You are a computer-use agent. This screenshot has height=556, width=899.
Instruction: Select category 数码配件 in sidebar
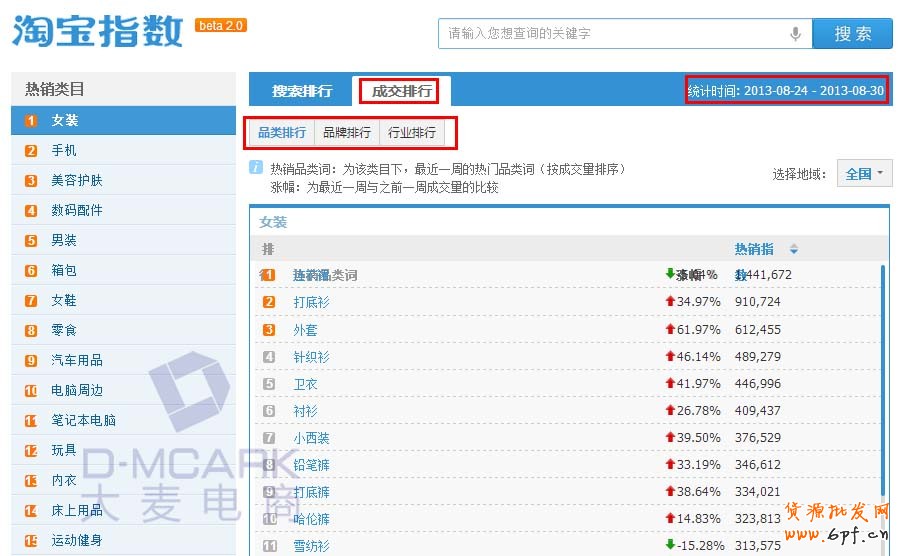tap(123, 210)
